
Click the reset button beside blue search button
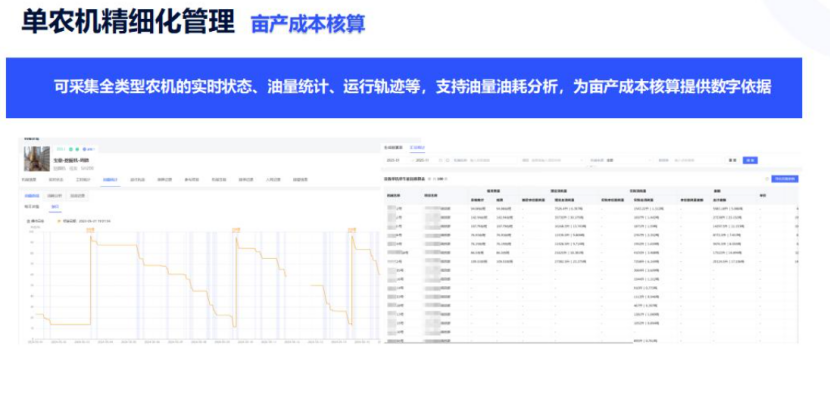tap(732, 160)
